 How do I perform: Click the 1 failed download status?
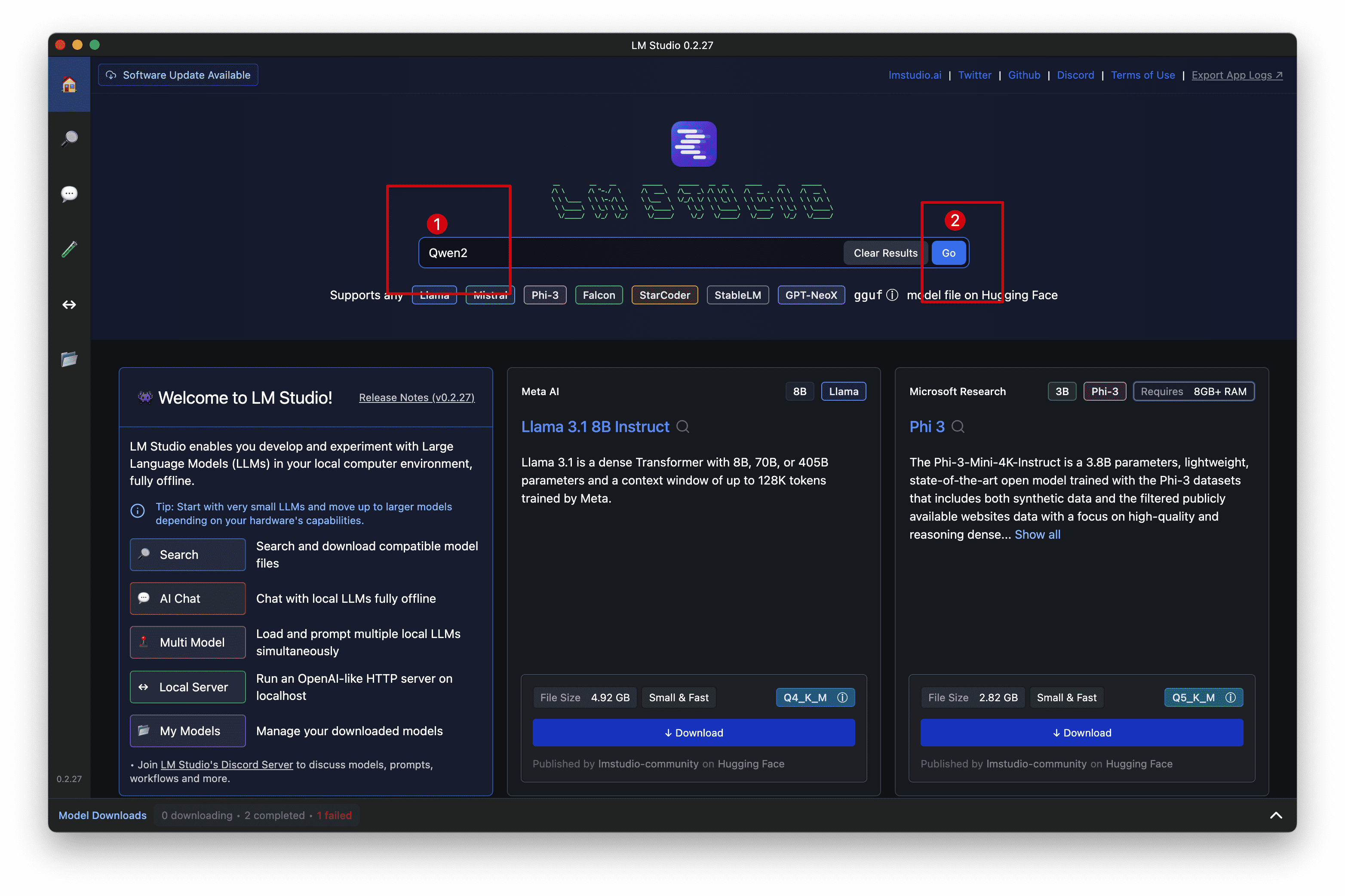click(x=334, y=815)
